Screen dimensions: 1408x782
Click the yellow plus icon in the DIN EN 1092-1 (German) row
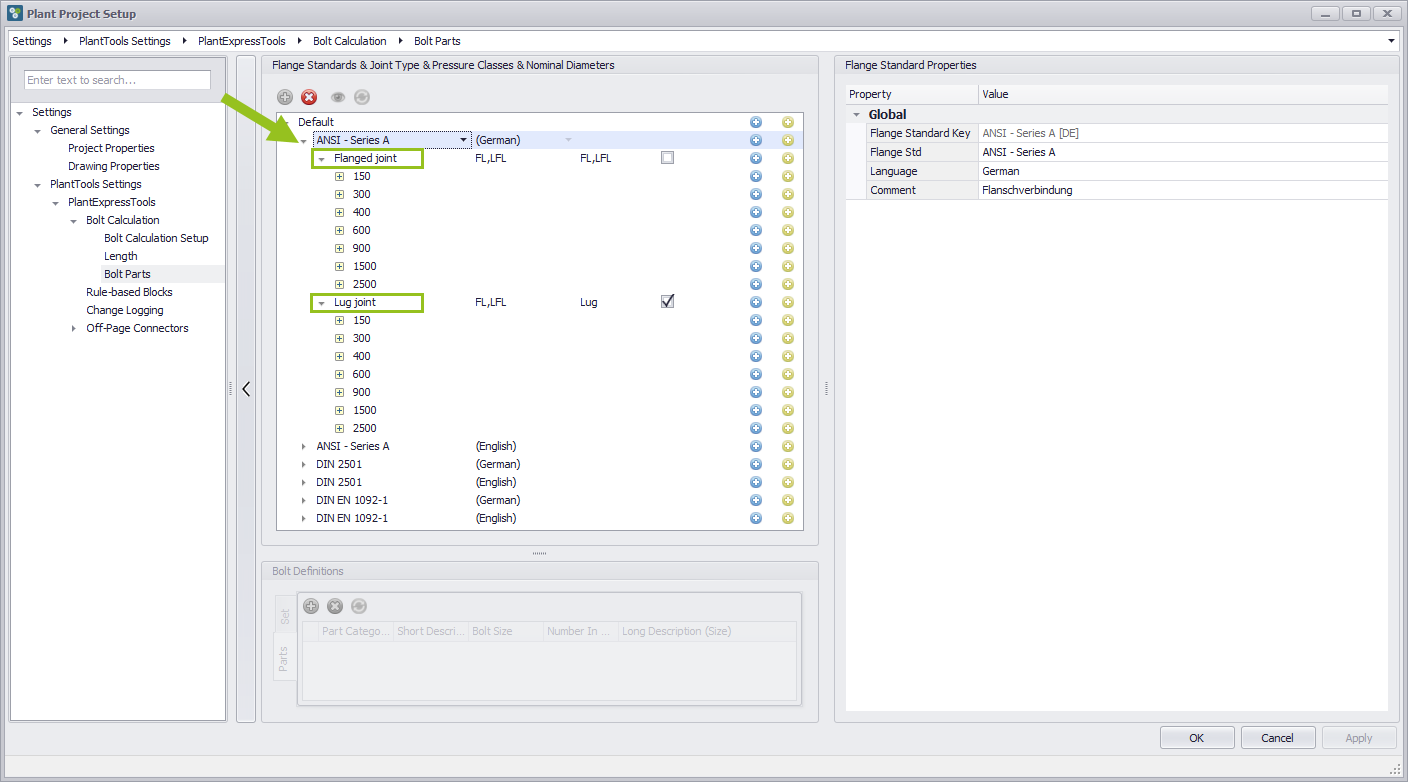[x=788, y=500]
